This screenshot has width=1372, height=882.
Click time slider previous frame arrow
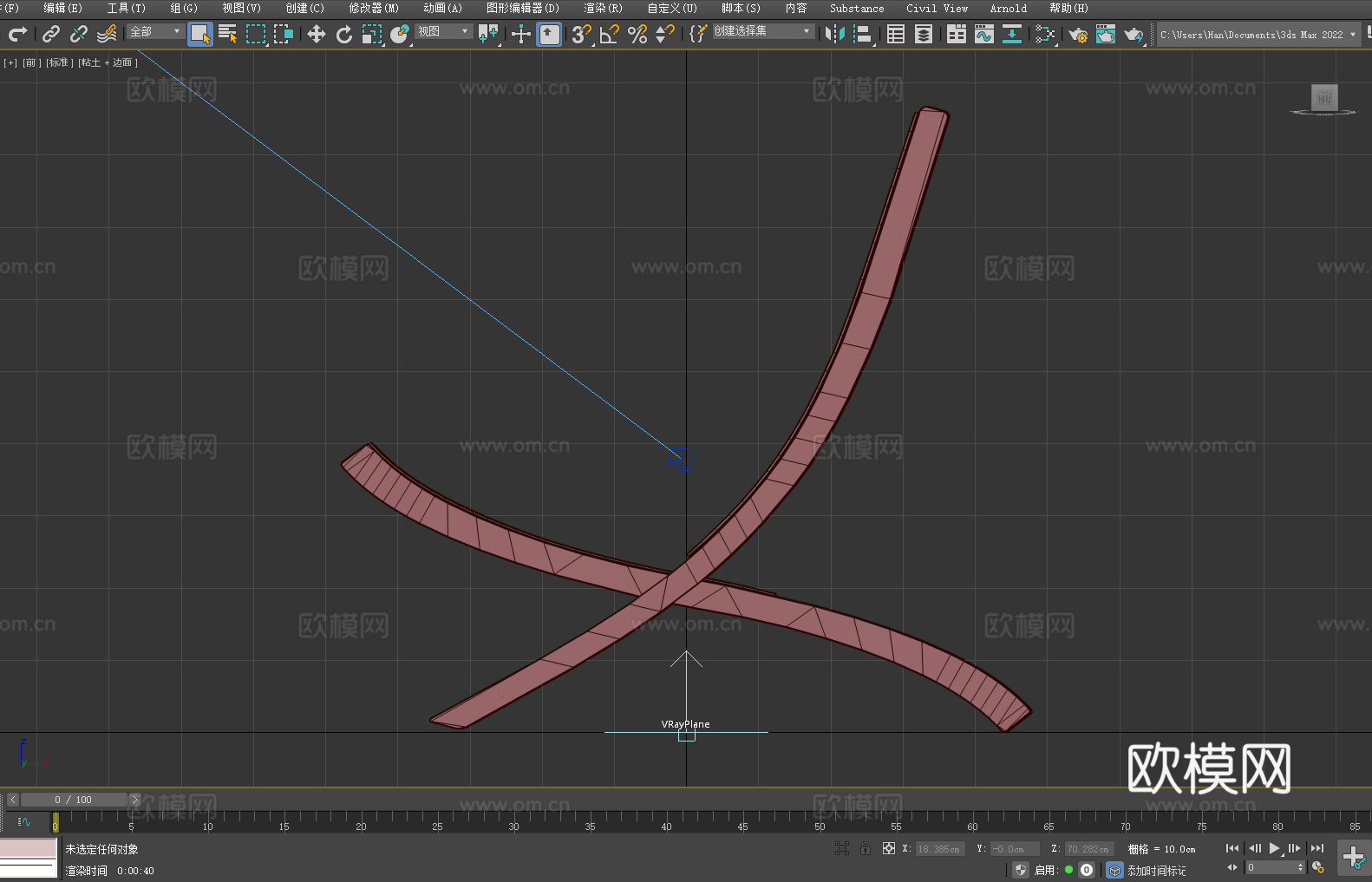coord(12,800)
